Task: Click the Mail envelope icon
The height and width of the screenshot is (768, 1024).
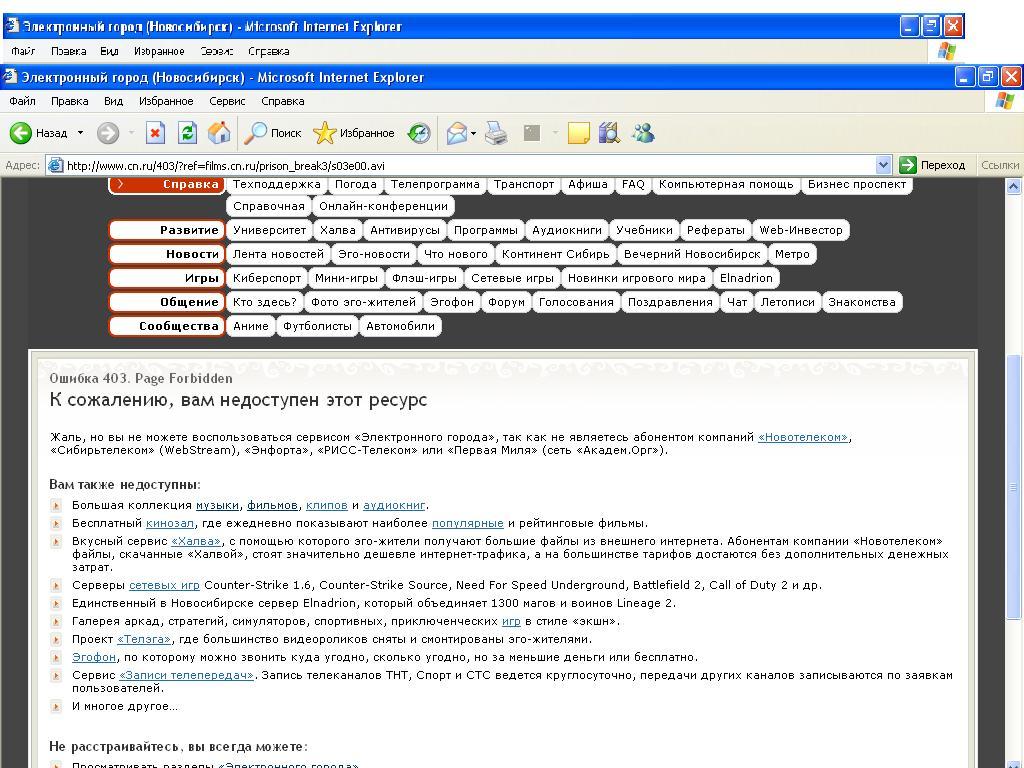Action: (456, 133)
